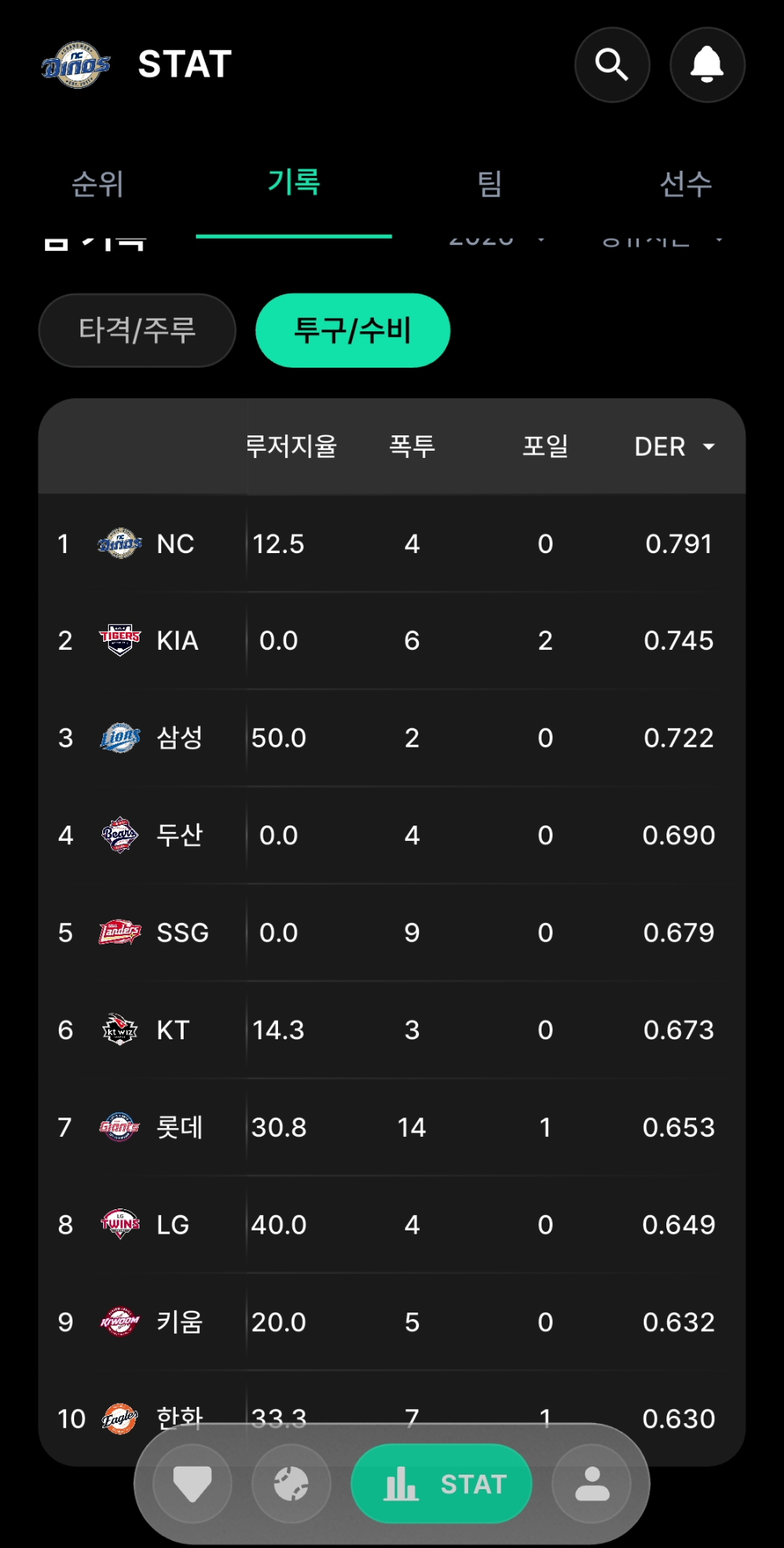Sort by 폭투 column header

pos(412,446)
